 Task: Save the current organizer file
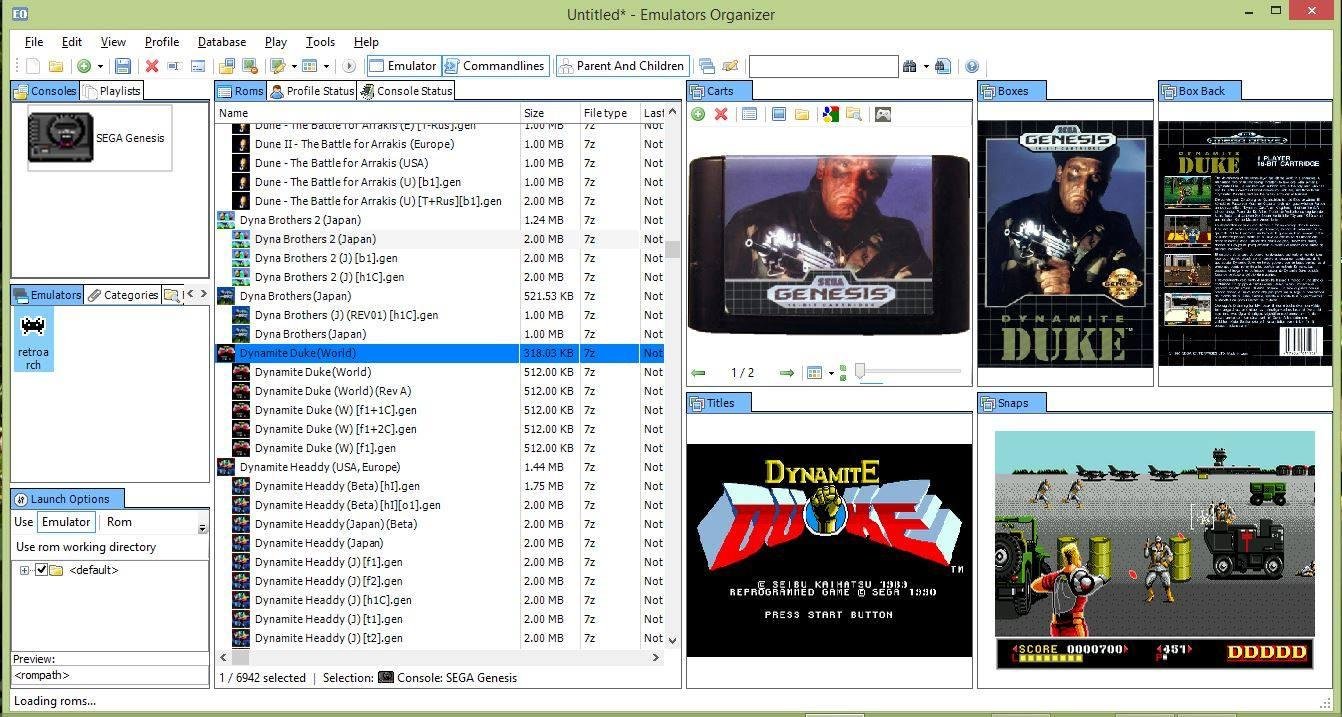coord(122,66)
